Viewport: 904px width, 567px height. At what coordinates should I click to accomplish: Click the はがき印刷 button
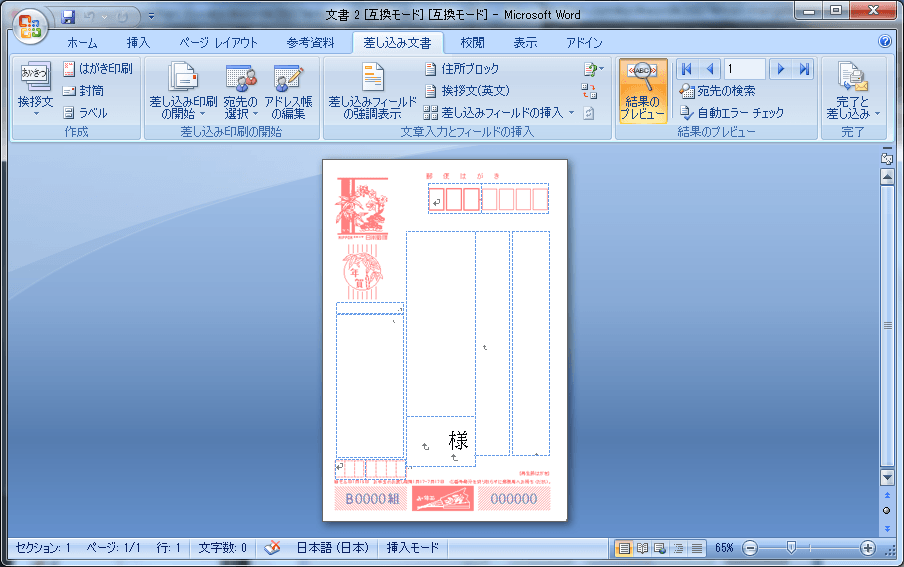pos(98,69)
